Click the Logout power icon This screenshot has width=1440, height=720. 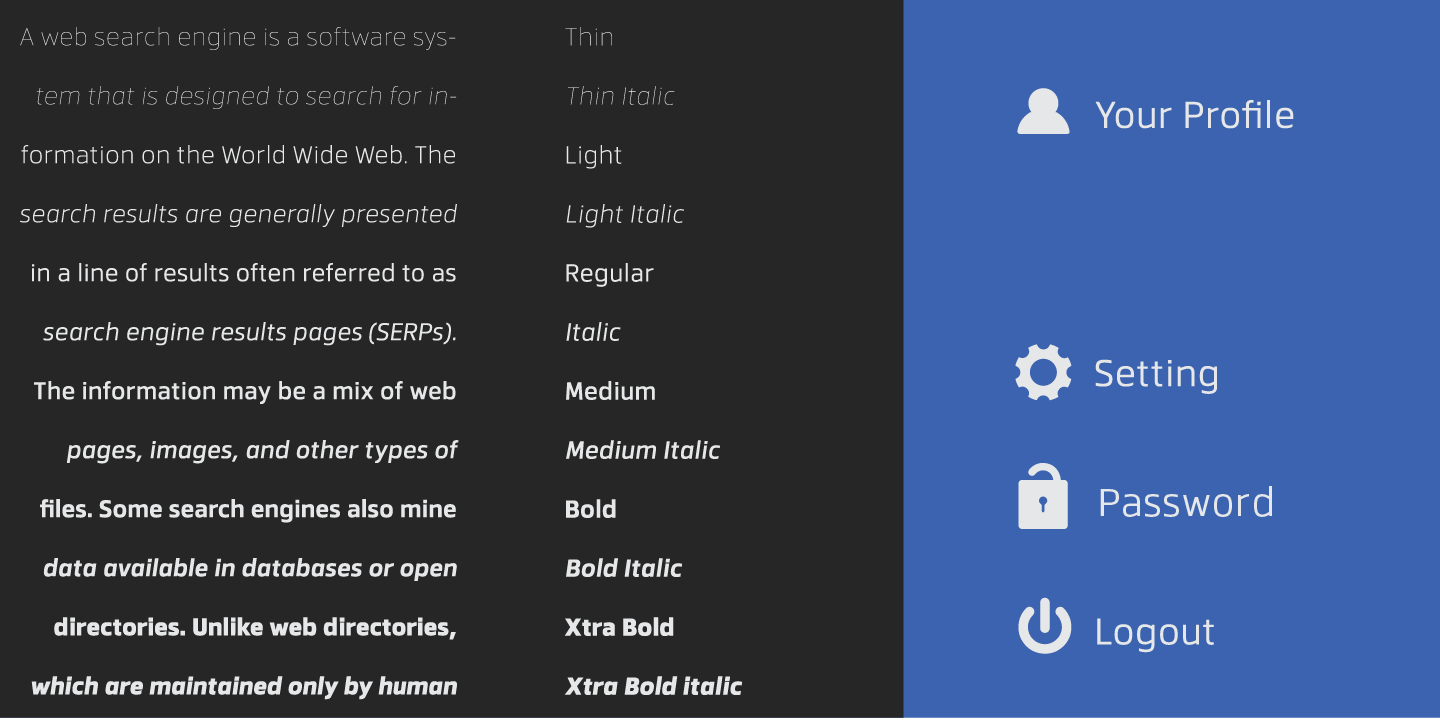[x=1044, y=627]
